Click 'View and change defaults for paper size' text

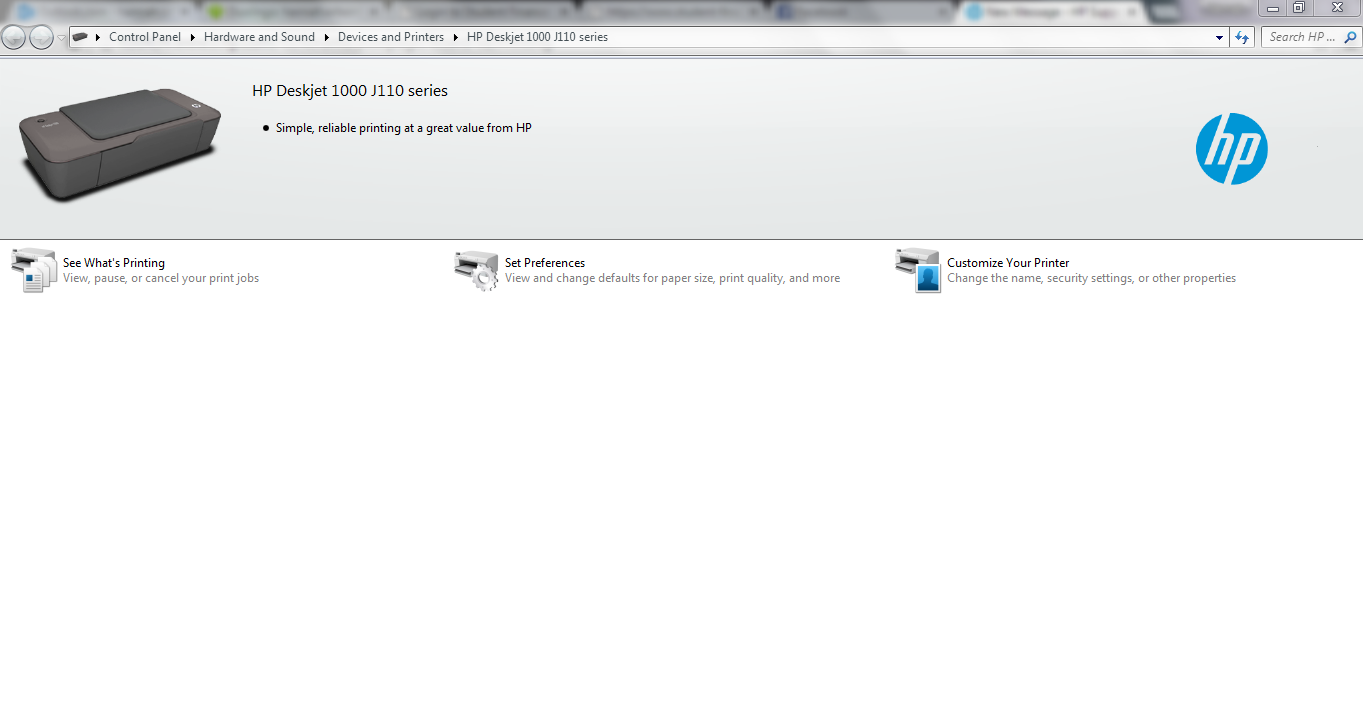coord(672,278)
